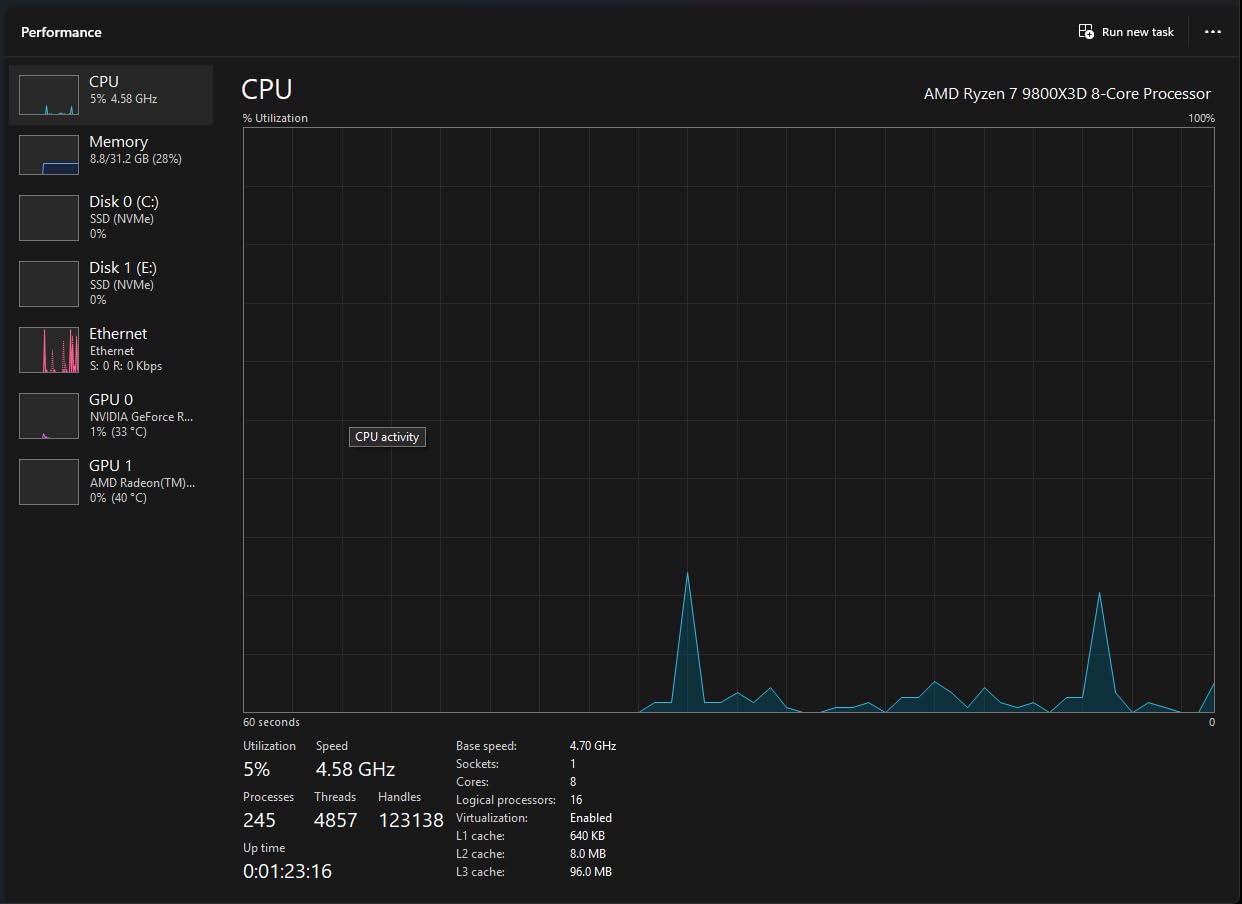Open GPU 1 AMD Radeon view
Screen dimensions: 1242x904
[x=111, y=481]
